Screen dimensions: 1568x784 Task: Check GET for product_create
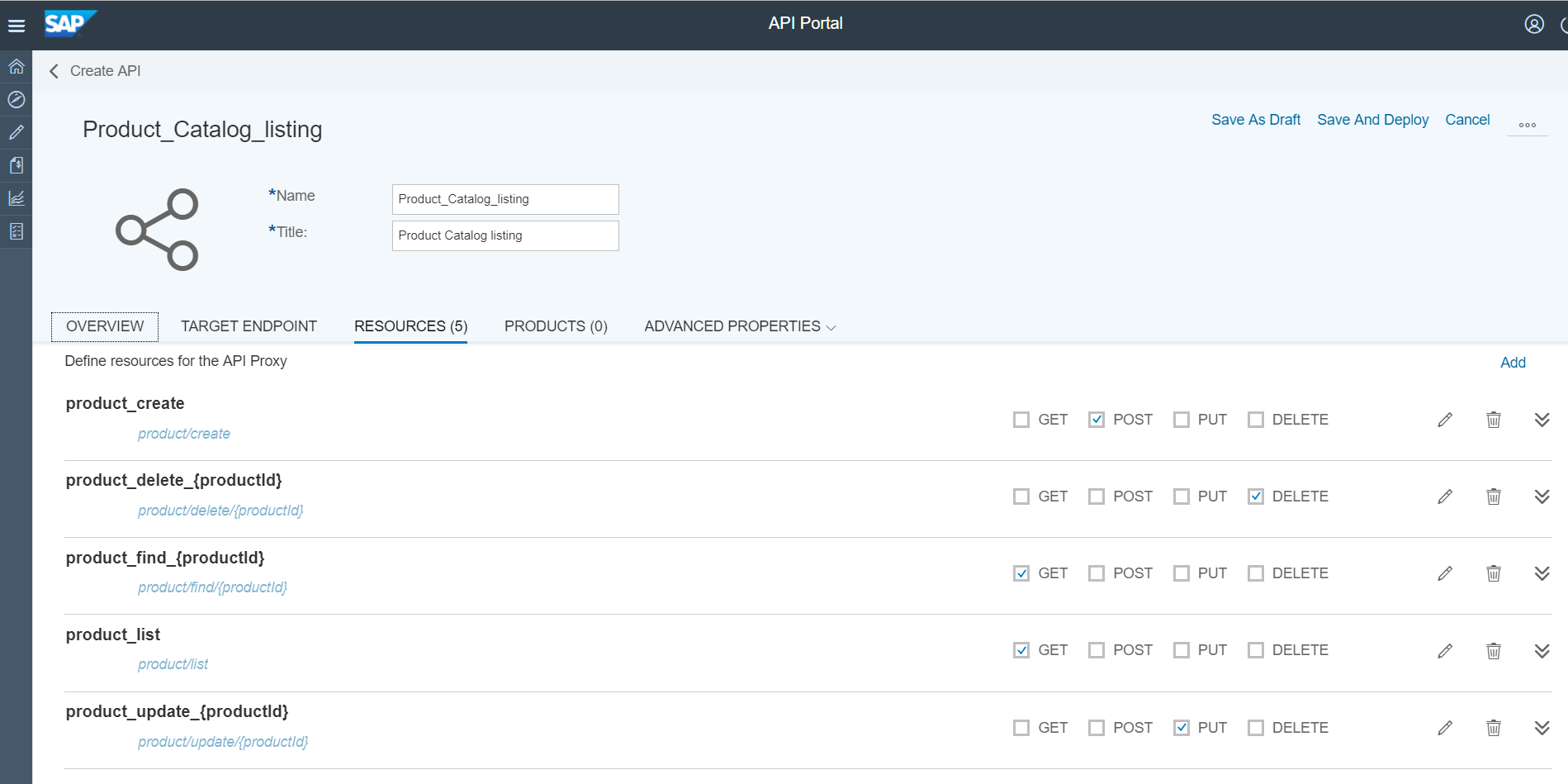1021,420
